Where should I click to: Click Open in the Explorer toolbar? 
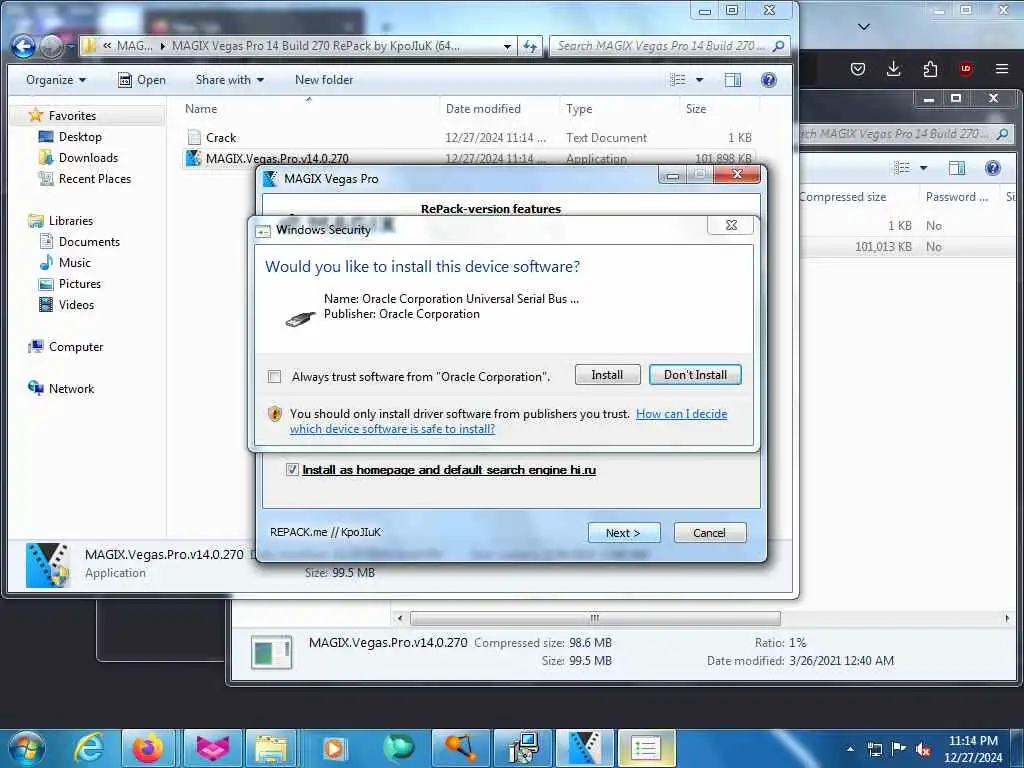pos(142,80)
